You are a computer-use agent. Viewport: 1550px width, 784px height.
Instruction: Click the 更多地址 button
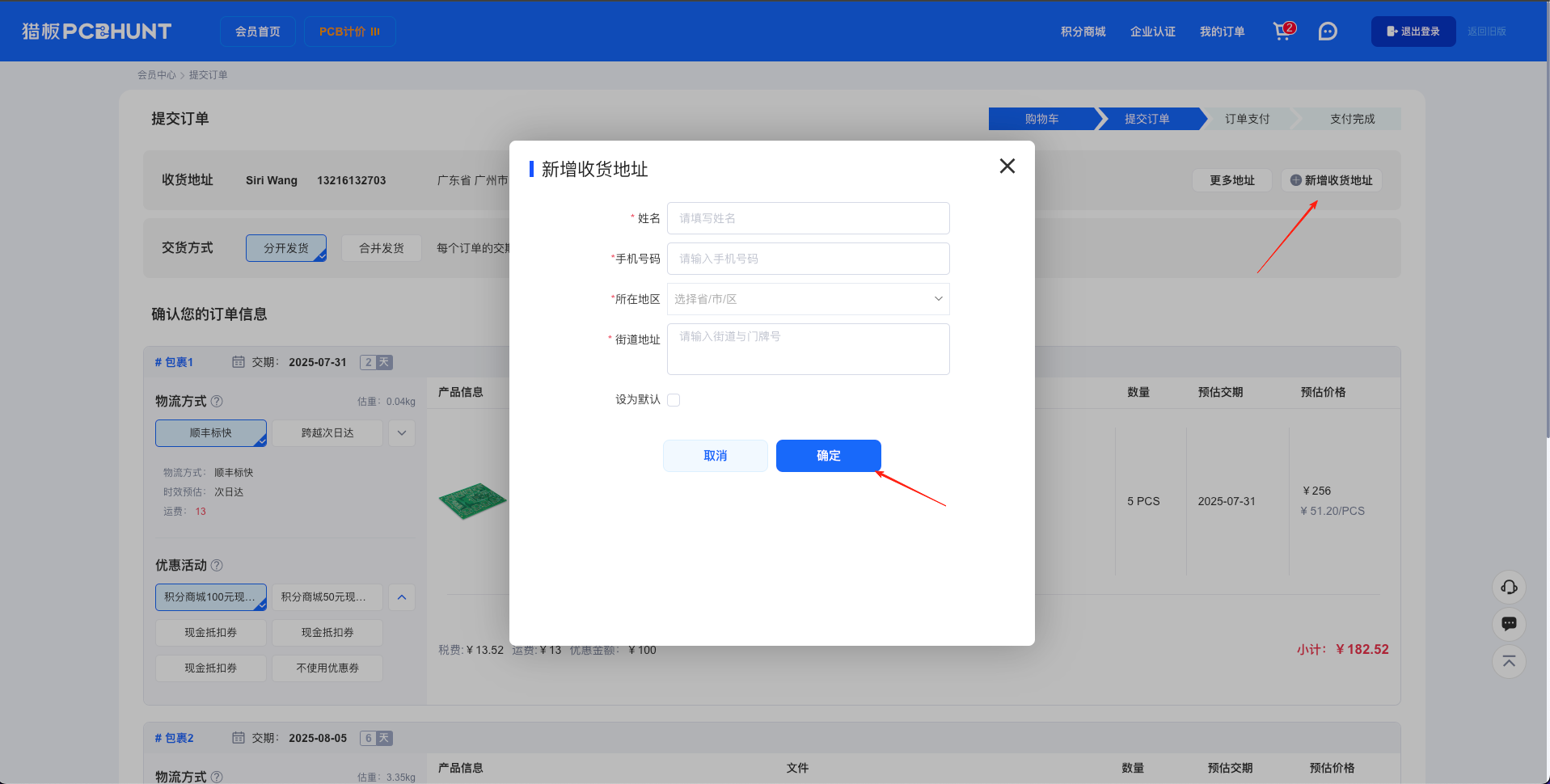1231,180
